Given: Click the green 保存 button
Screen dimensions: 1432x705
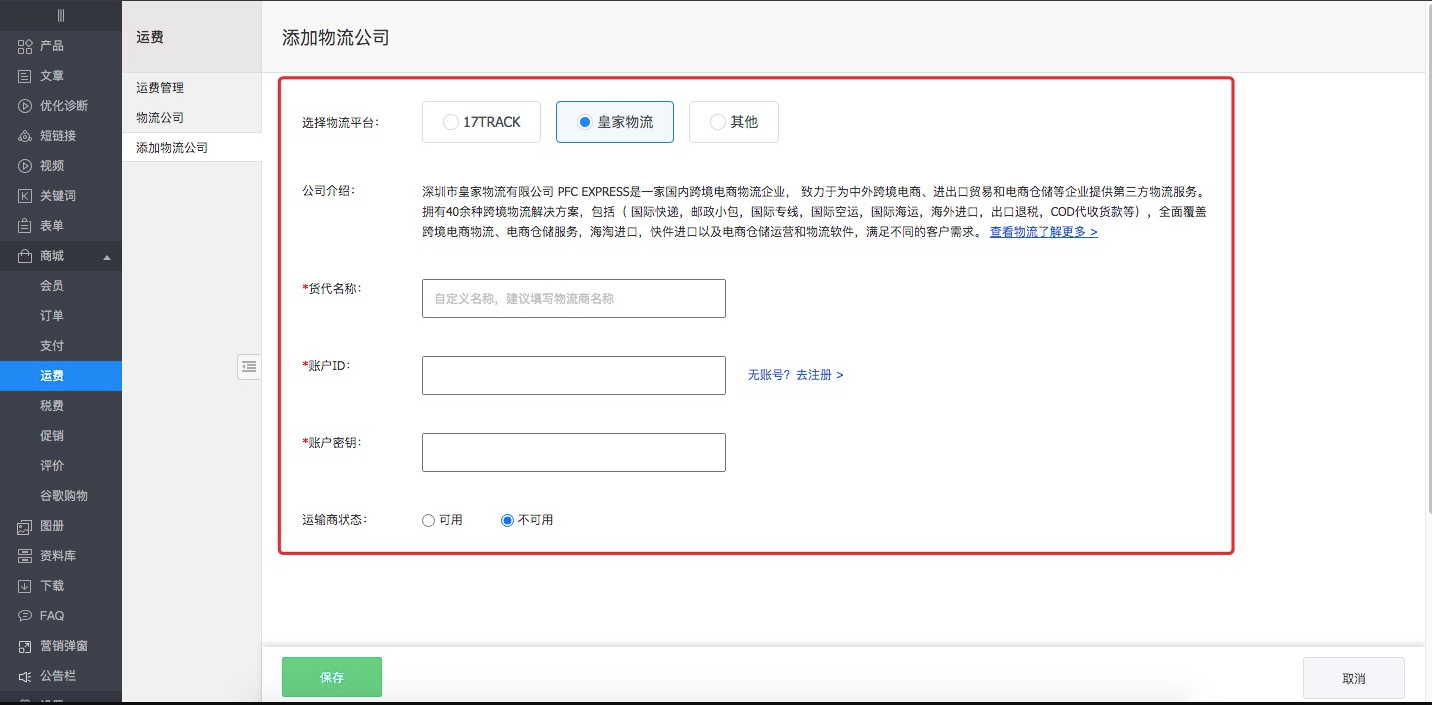Looking at the screenshot, I should [x=331, y=677].
